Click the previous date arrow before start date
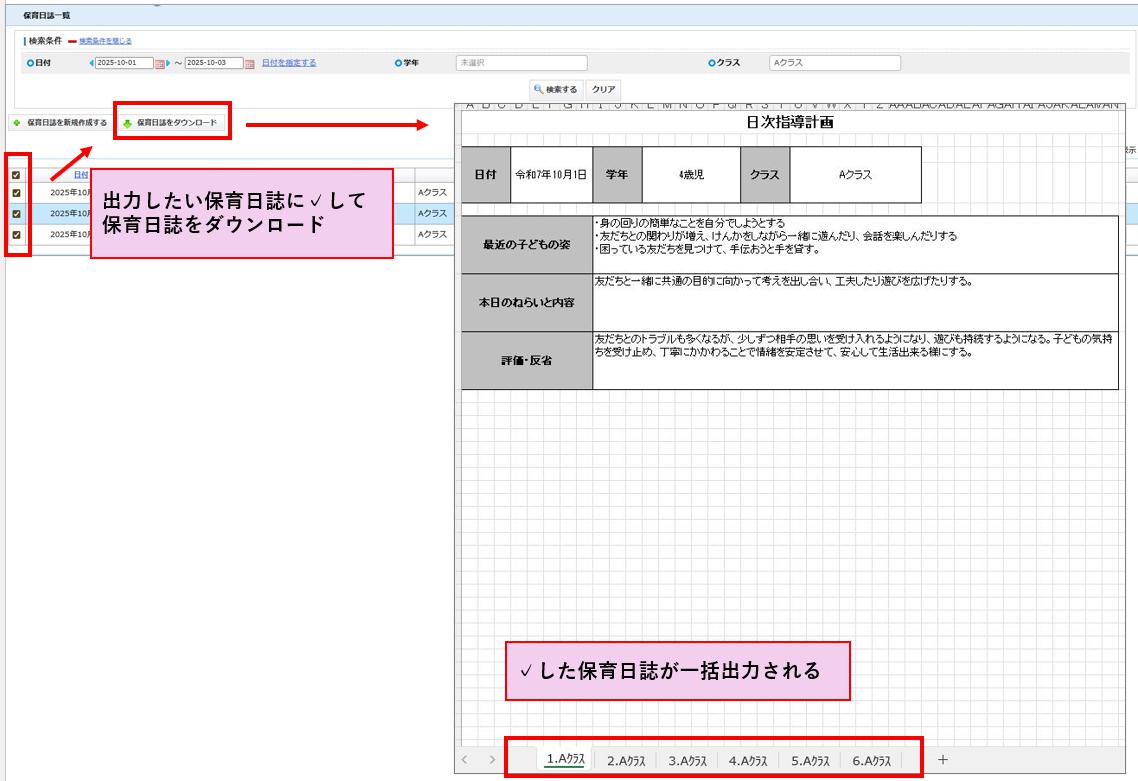The height and width of the screenshot is (781, 1138). pos(92,63)
